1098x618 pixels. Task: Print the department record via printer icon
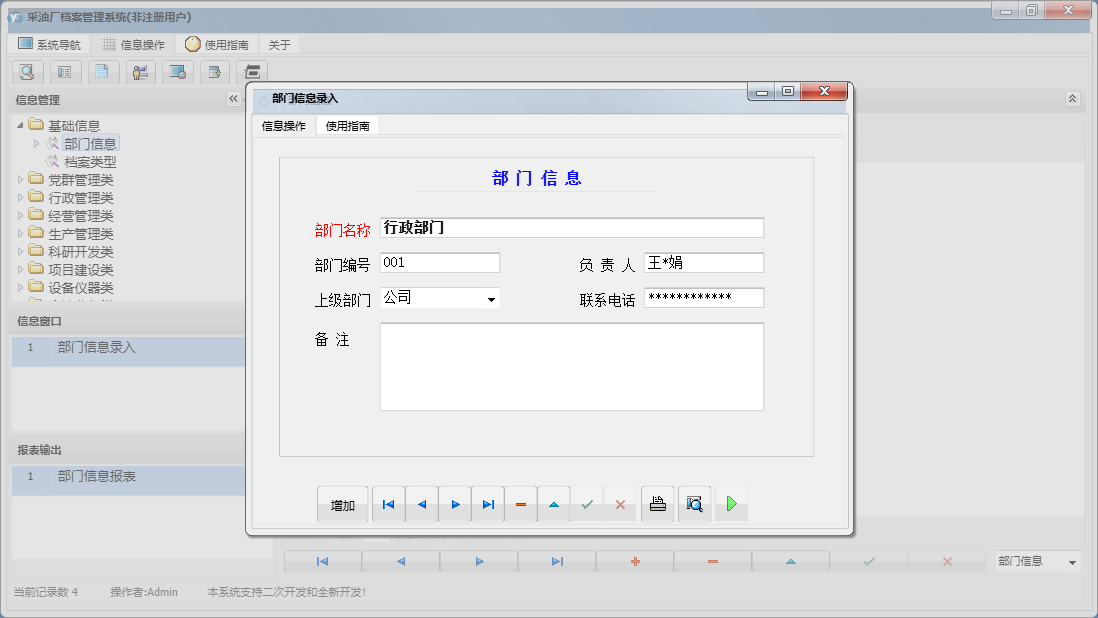click(x=657, y=504)
